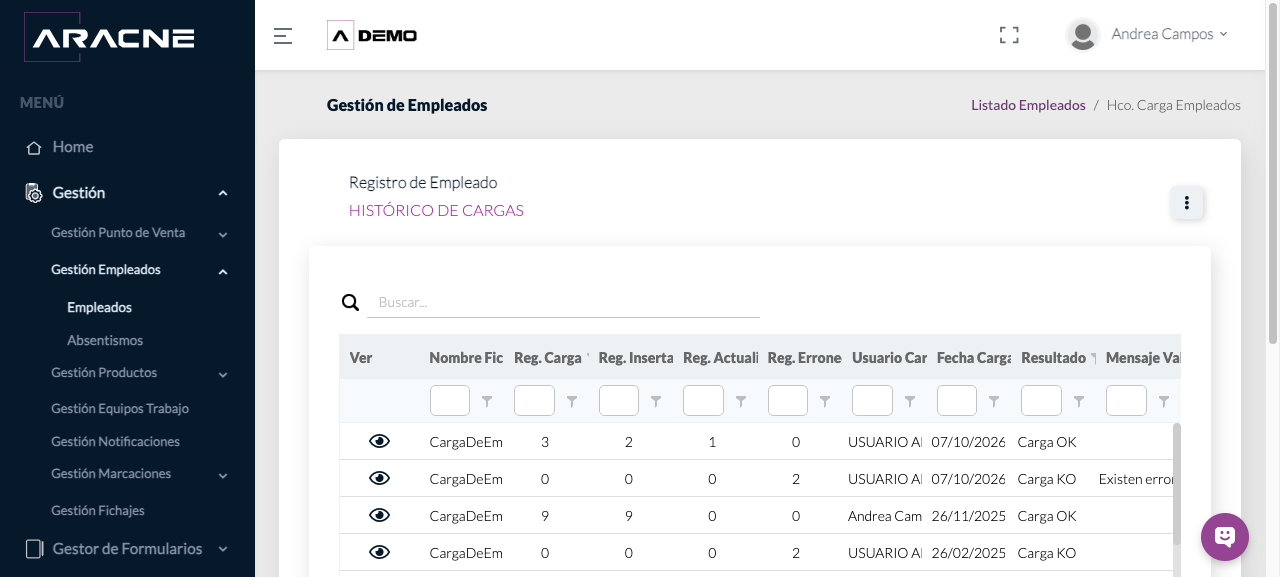This screenshot has width=1280, height=577.
Task: Toggle the sidebar using the hamburger icon
Action: click(283, 36)
